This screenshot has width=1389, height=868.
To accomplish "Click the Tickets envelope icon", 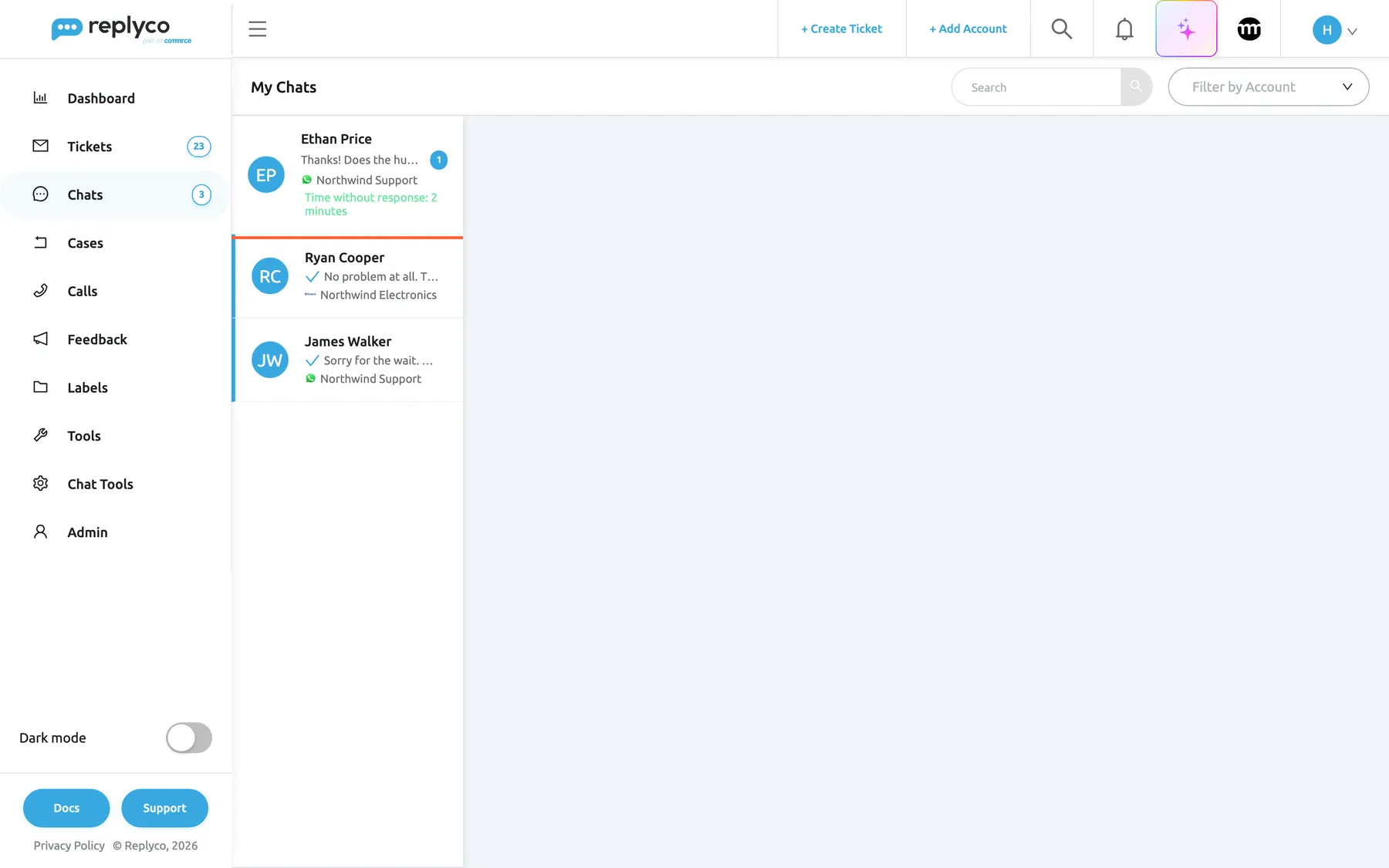I will coord(40,146).
